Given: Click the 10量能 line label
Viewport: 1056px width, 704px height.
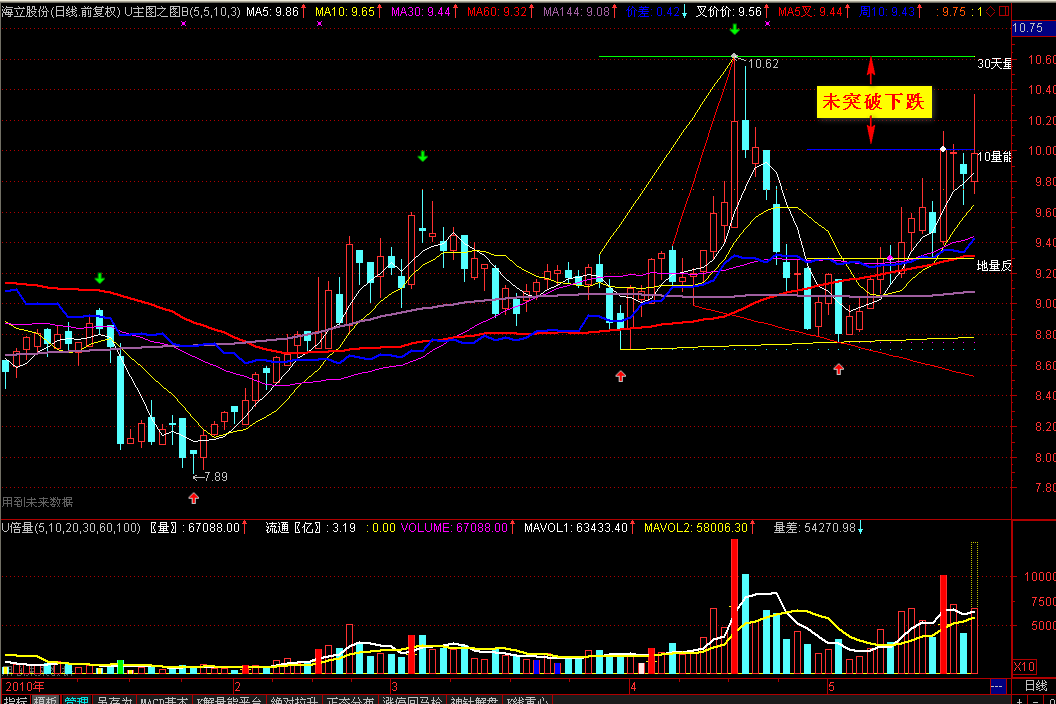Looking at the screenshot, I should point(994,157).
